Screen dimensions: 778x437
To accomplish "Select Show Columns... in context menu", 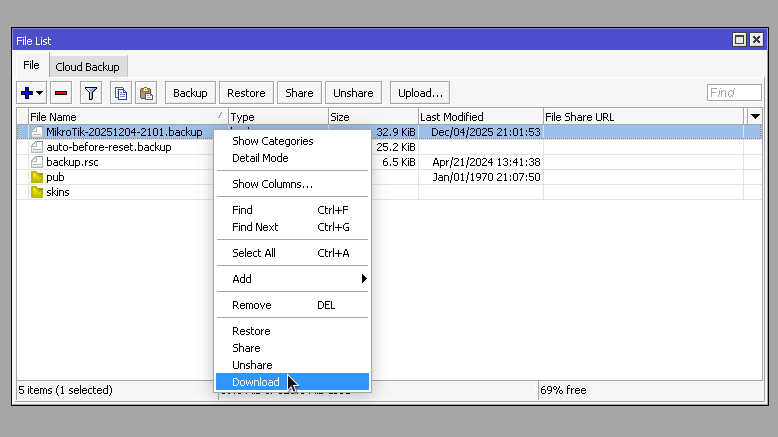I will click(x=272, y=184).
